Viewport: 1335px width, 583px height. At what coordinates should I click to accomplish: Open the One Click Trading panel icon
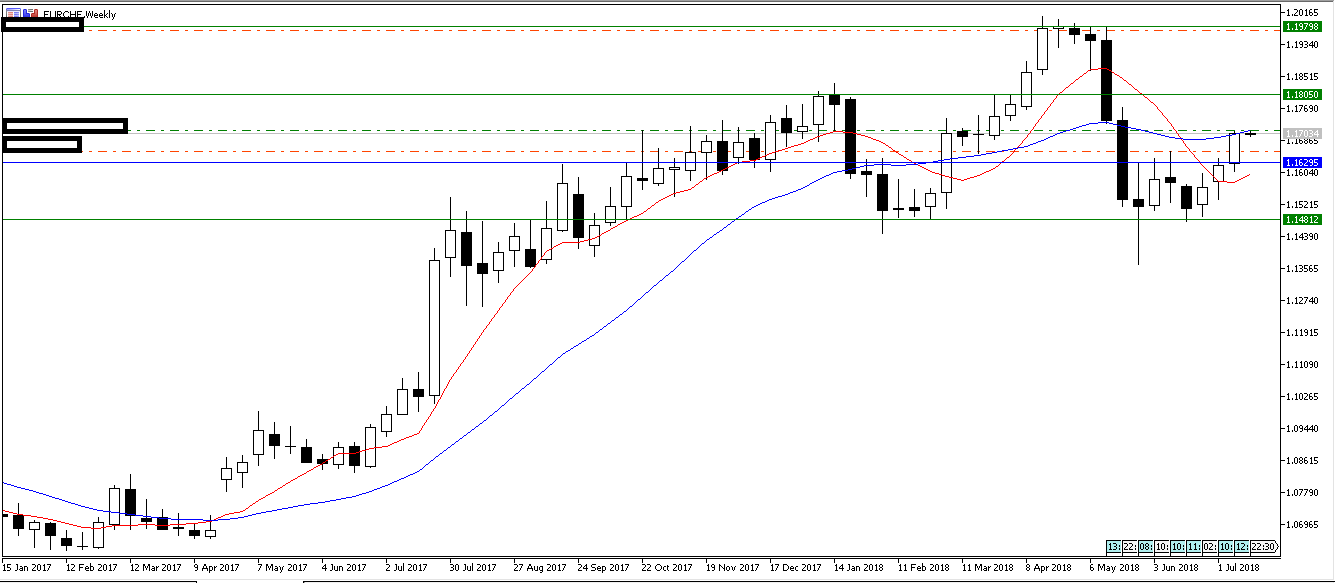tap(13, 13)
